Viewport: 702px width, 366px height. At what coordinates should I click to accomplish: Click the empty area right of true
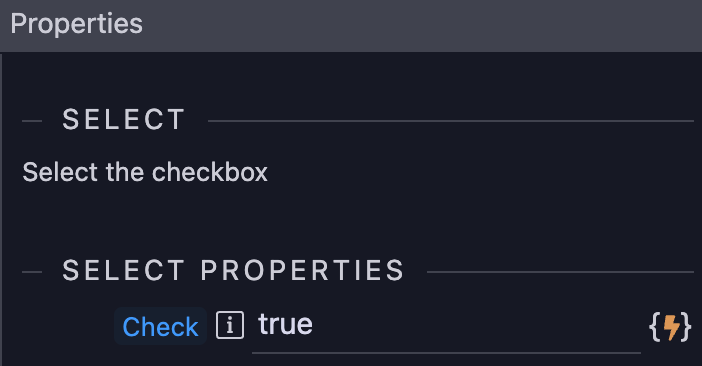tap(475, 324)
